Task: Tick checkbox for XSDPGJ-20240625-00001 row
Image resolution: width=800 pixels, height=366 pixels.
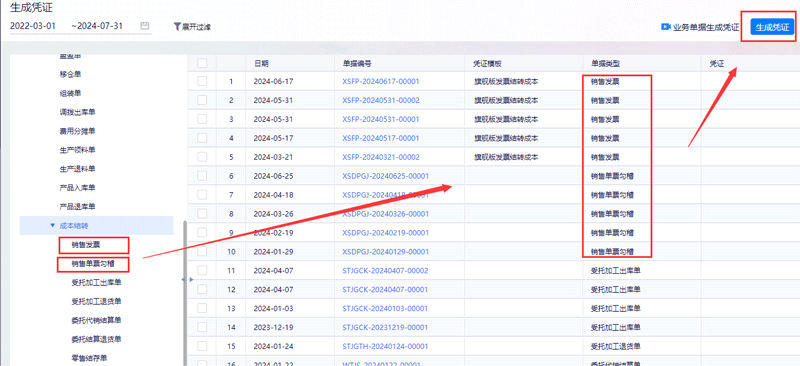Action: click(203, 176)
